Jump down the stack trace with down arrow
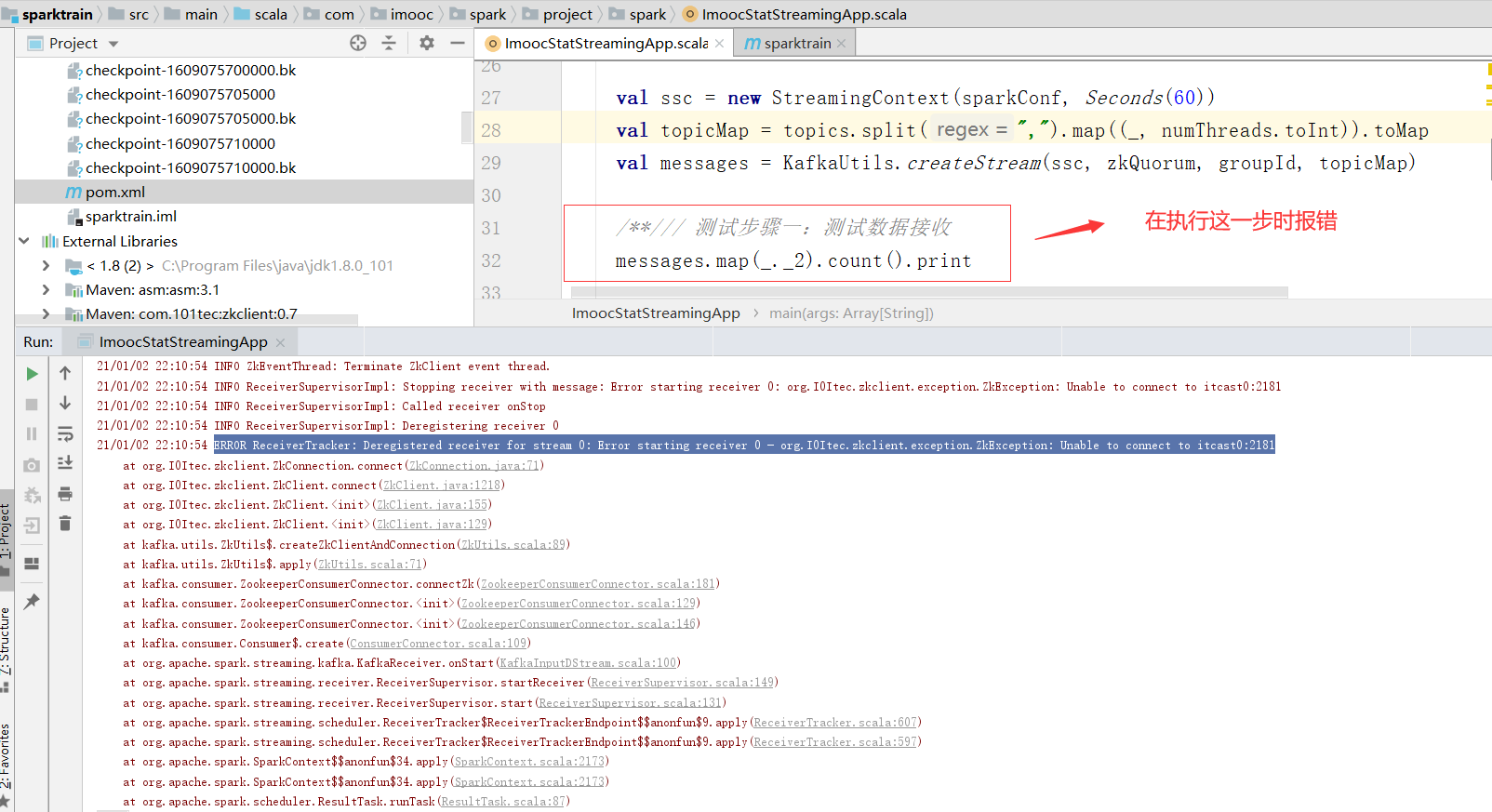This screenshot has height=812, width=1492. [x=65, y=403]
